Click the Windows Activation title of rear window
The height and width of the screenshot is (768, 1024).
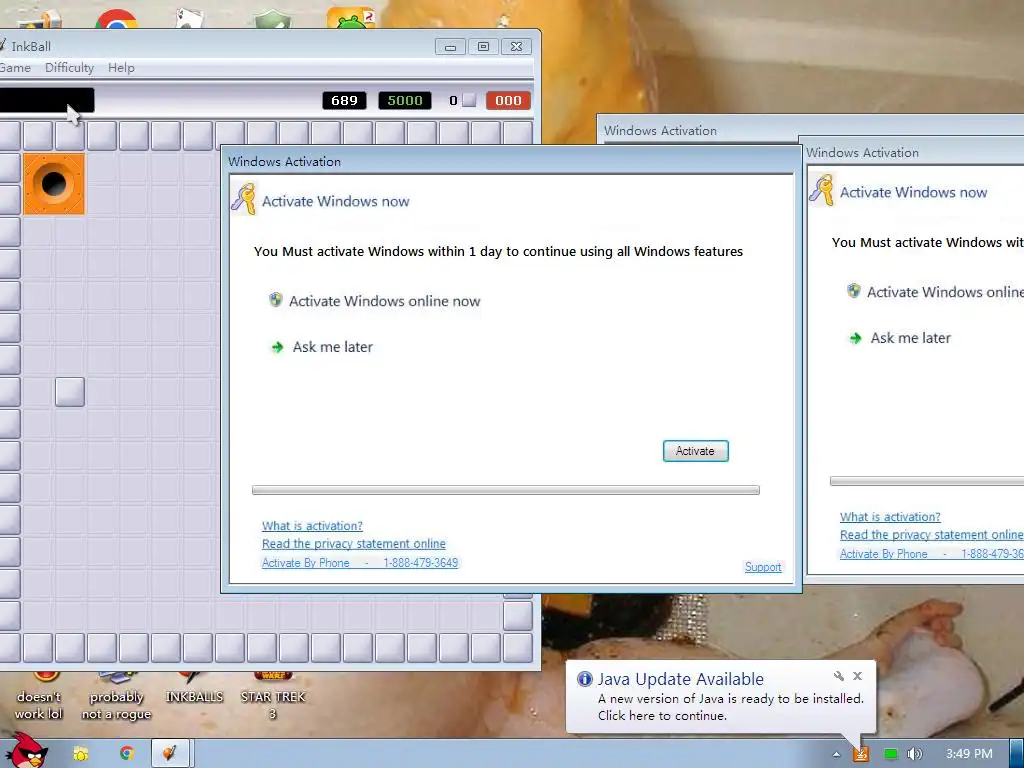[x=660, y=131]
